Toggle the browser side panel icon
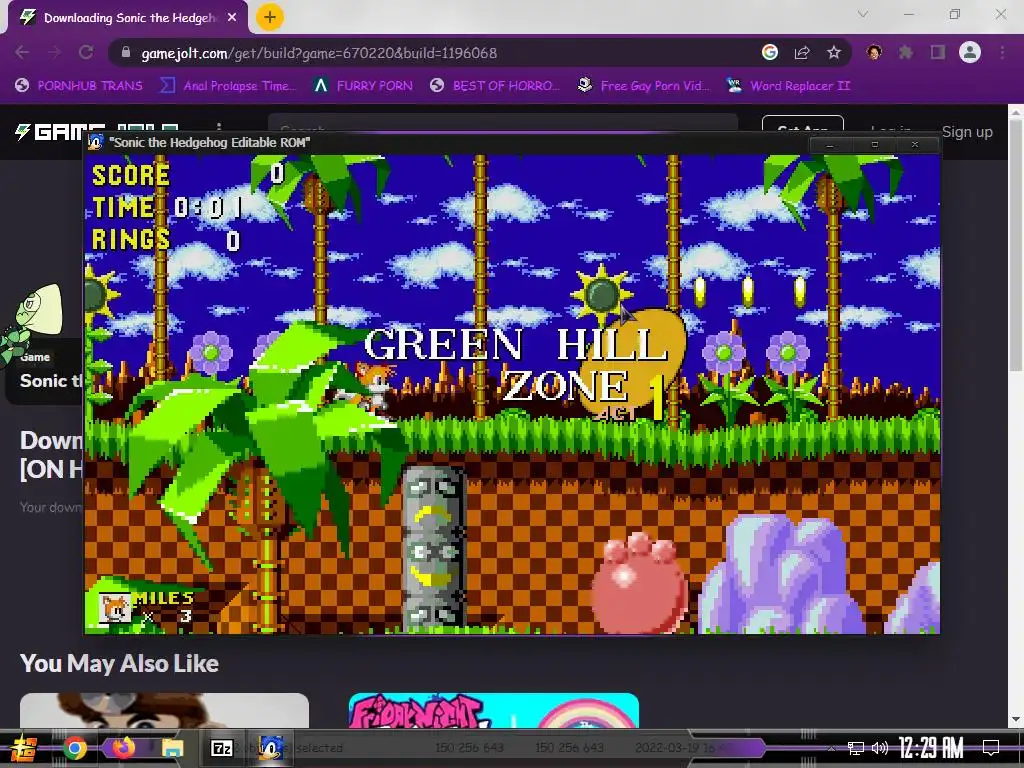The image size is (1024, 768). (x=938, y=52)
